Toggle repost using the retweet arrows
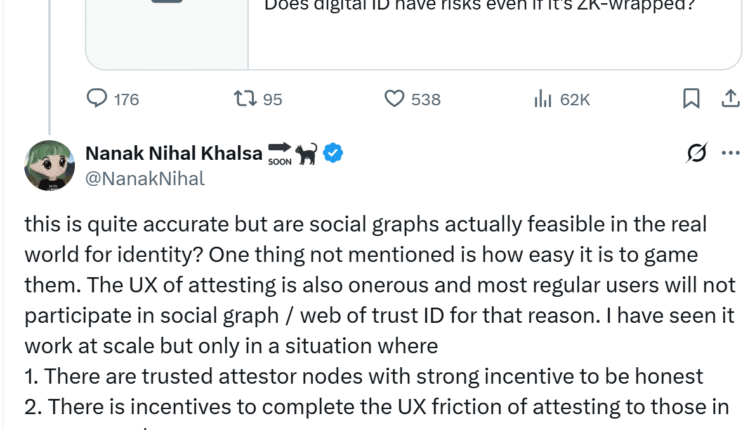The width and height of the screenshot is (750, 430). [244, 99]
